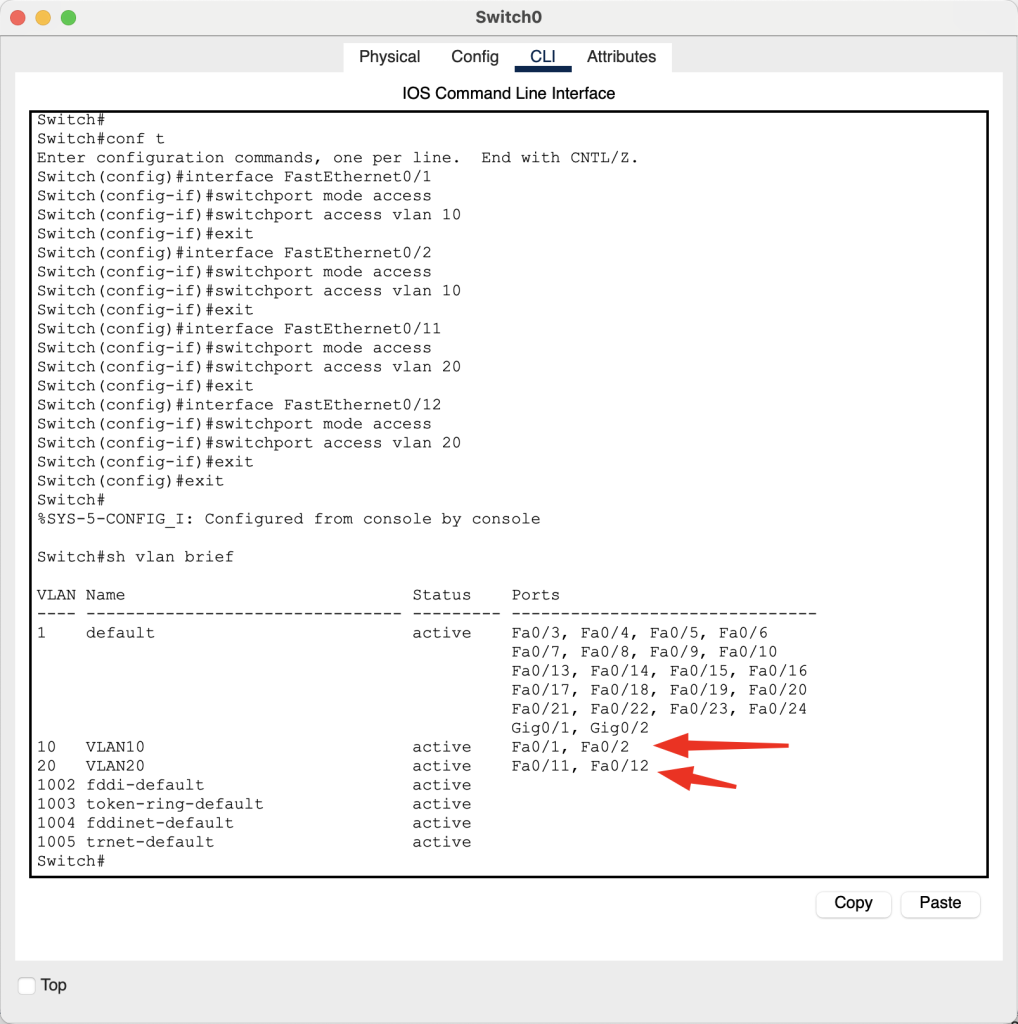Click the Copy button

(852, 904)
